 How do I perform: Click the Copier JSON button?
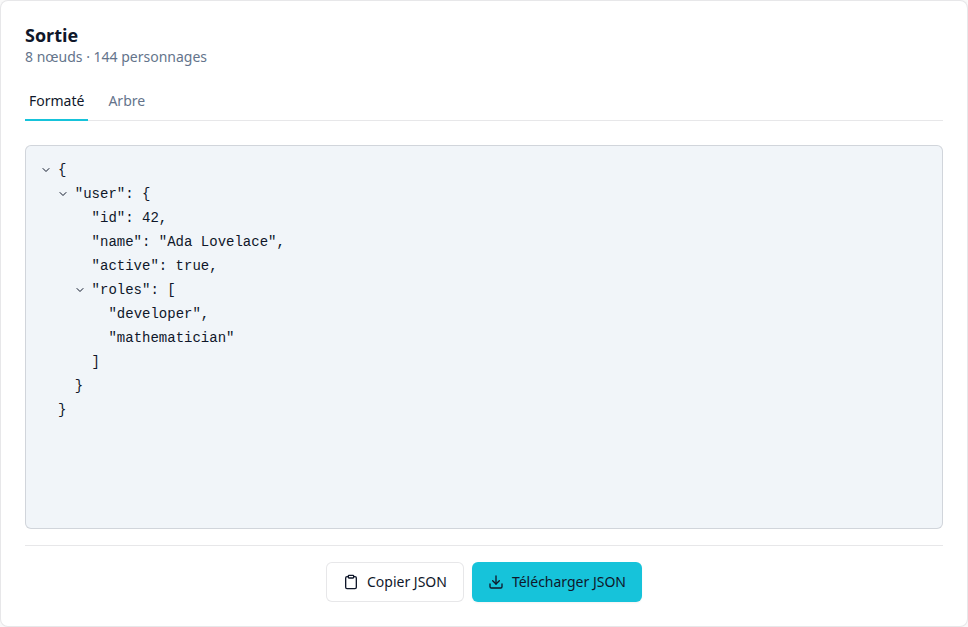tap(394, 582)
